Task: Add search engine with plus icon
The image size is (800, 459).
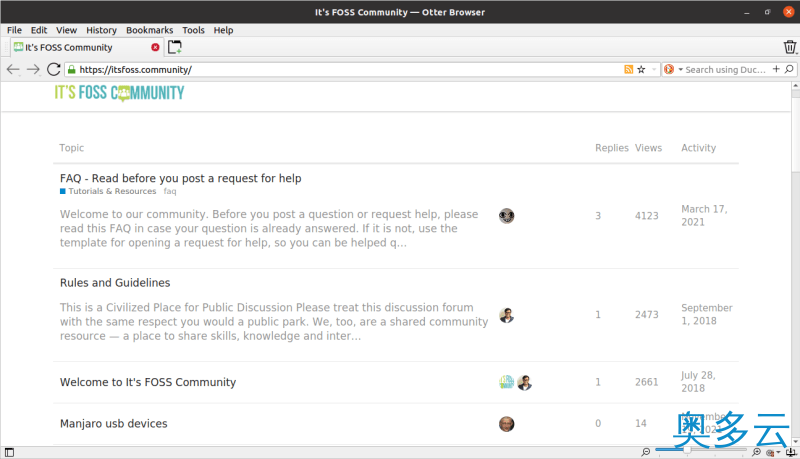Action: tap(776, 69)
